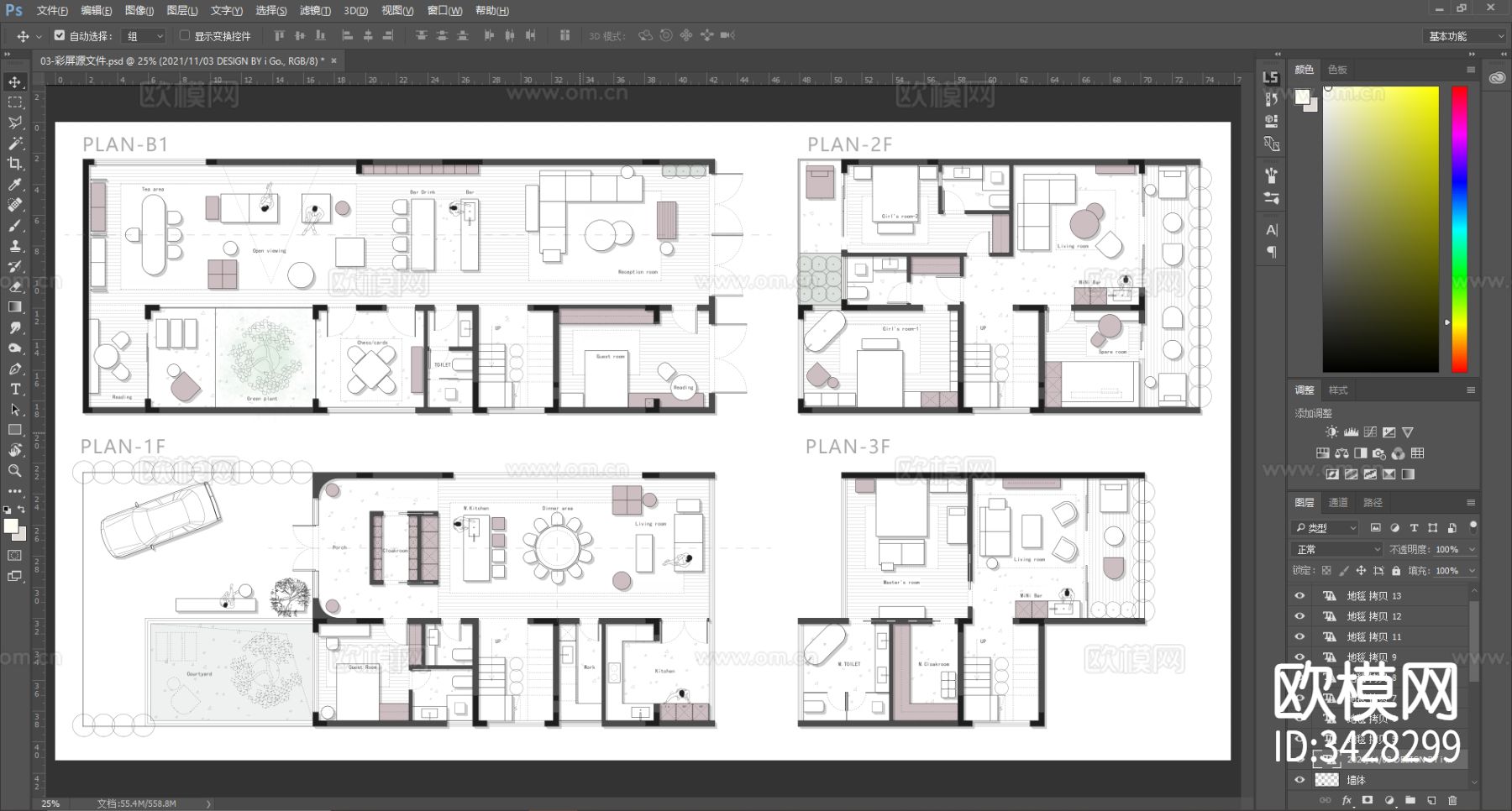Open the 基本功能 workspace dropdown
1512x811 pixels.
coord(1465,36)
